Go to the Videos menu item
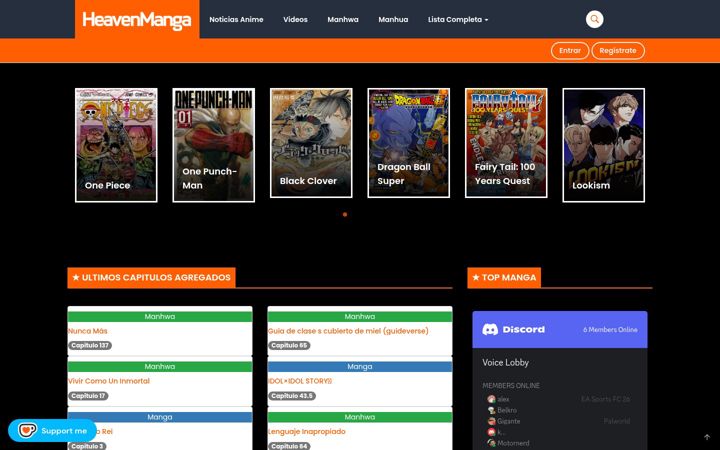Image resolution: width=720 pixels, height=450 pixels. pos(295,19)
